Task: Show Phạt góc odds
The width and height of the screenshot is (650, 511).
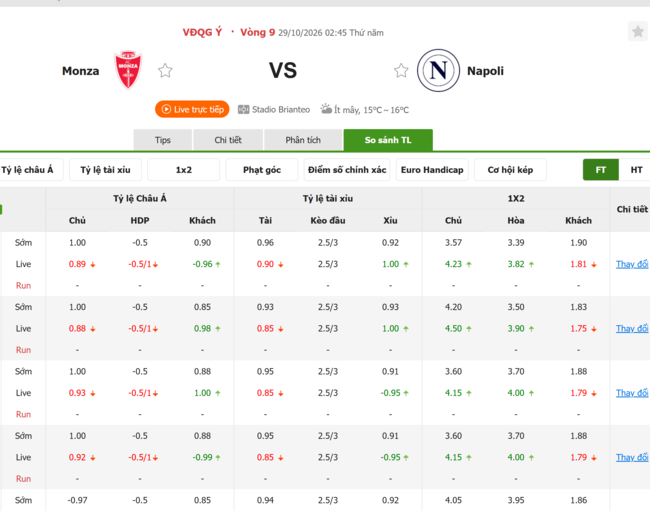Action: (x=262, y=170)
